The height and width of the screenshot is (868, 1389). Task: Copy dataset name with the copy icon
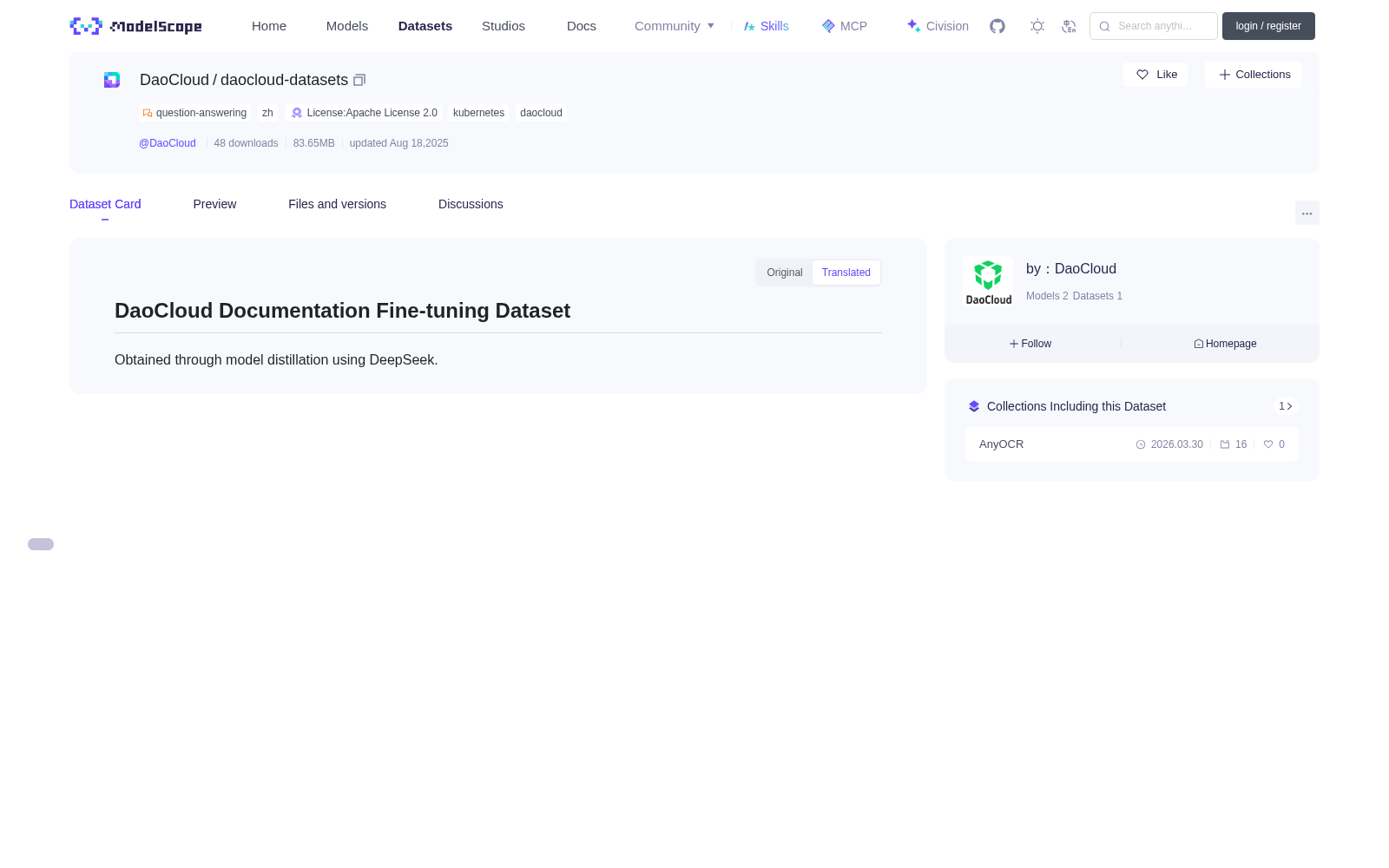(359, 80)
